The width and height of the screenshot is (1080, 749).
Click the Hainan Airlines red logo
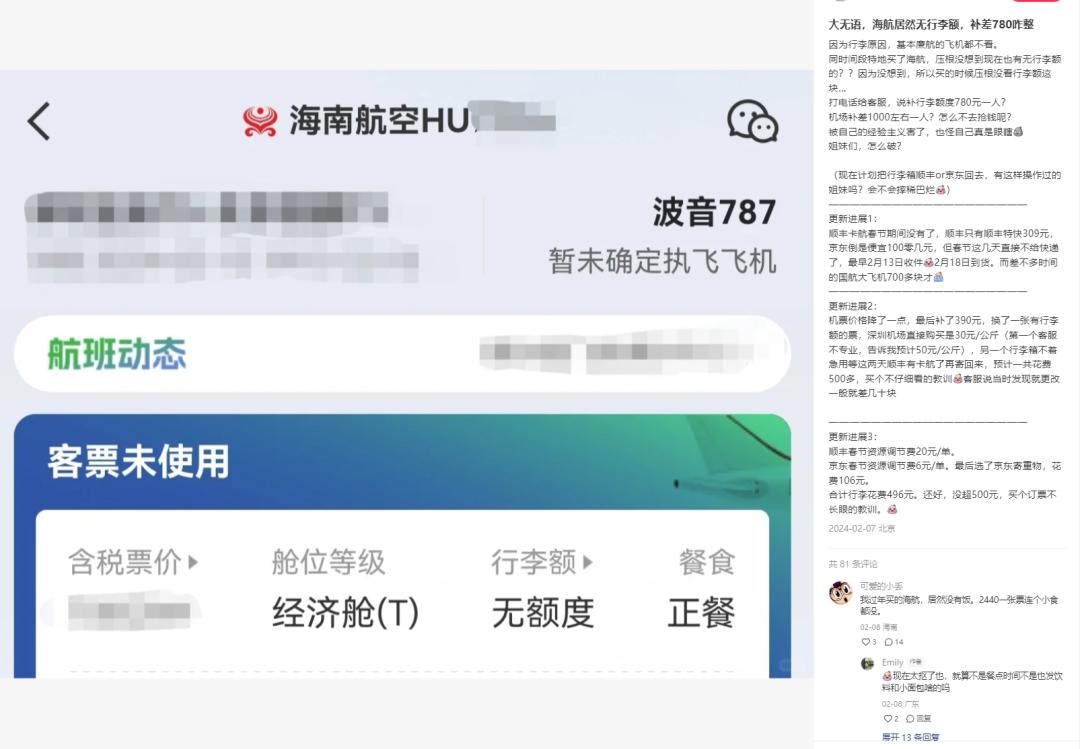(260, 121)
